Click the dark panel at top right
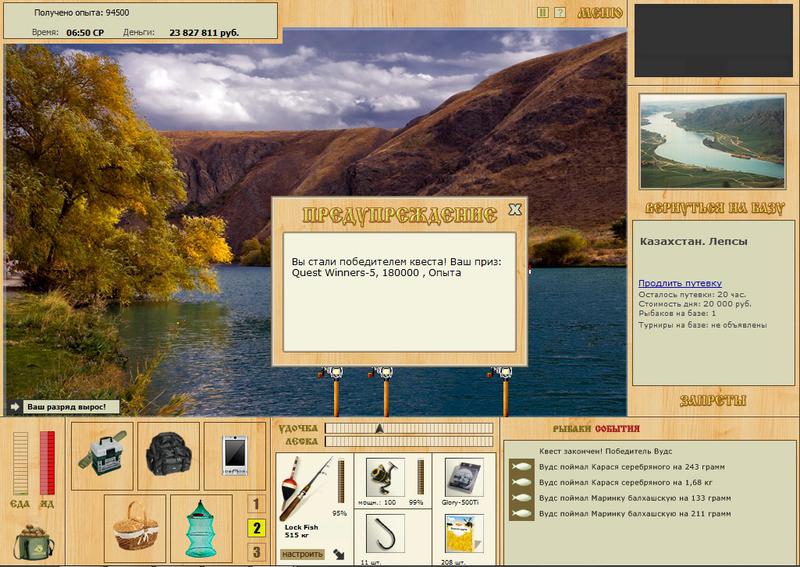800x567 pixels. 714,41
